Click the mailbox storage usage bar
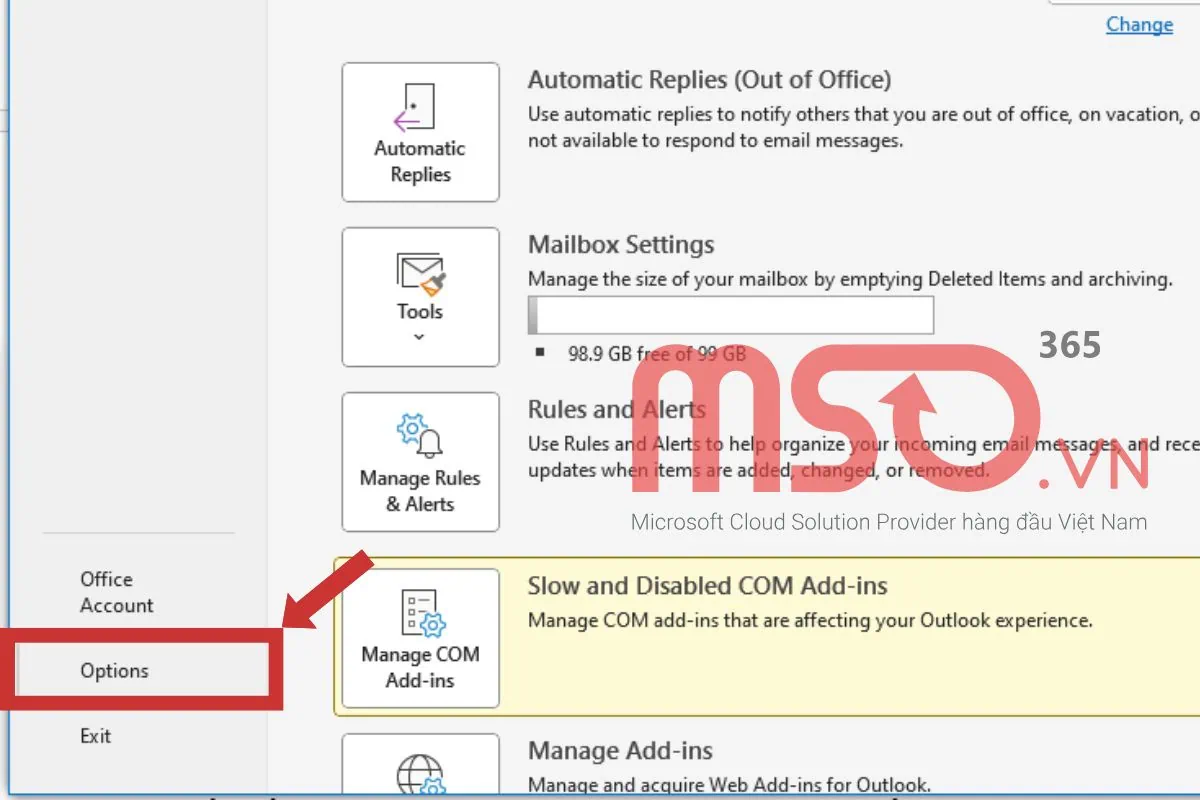This screenshot has height=800, width=1200. click(730, 314)
